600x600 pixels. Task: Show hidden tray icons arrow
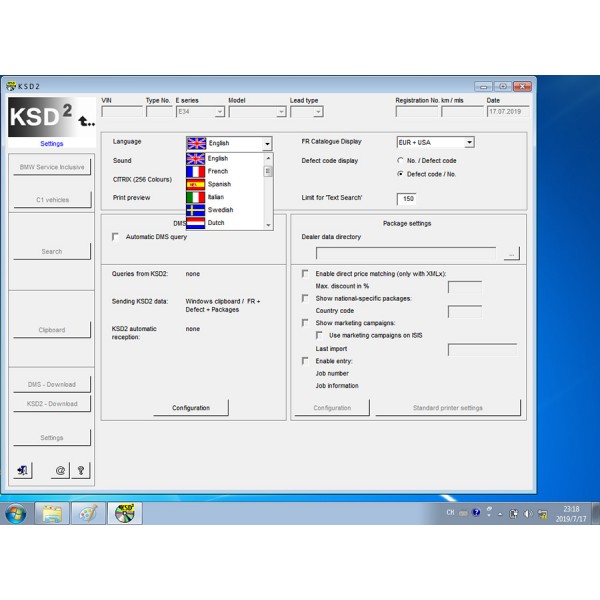click(x=500, y=514)
